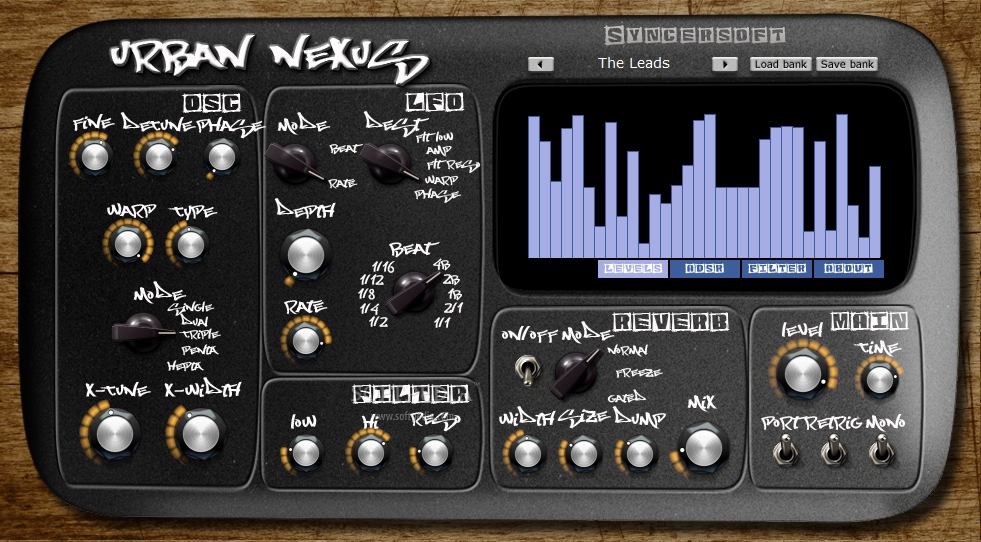Click the LFO Dest rotary selector
Screen dimensions: 981x542
tap(389, 163)
